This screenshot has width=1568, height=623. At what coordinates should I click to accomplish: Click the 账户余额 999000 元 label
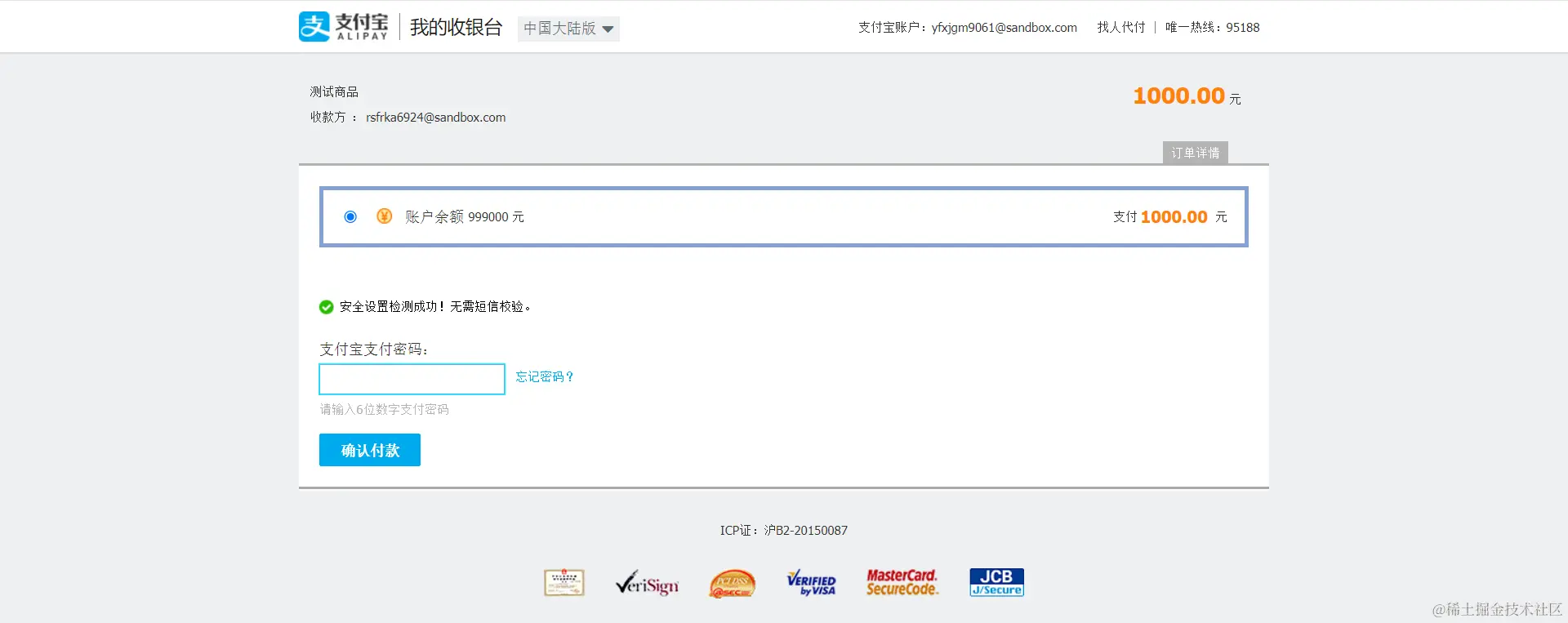(x=465, y=216)
